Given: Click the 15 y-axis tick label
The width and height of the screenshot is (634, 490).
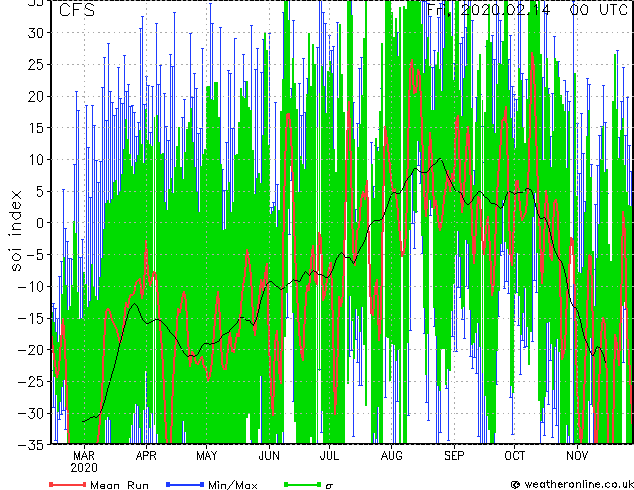Looking at the screenshot, I should coord(36,128).
